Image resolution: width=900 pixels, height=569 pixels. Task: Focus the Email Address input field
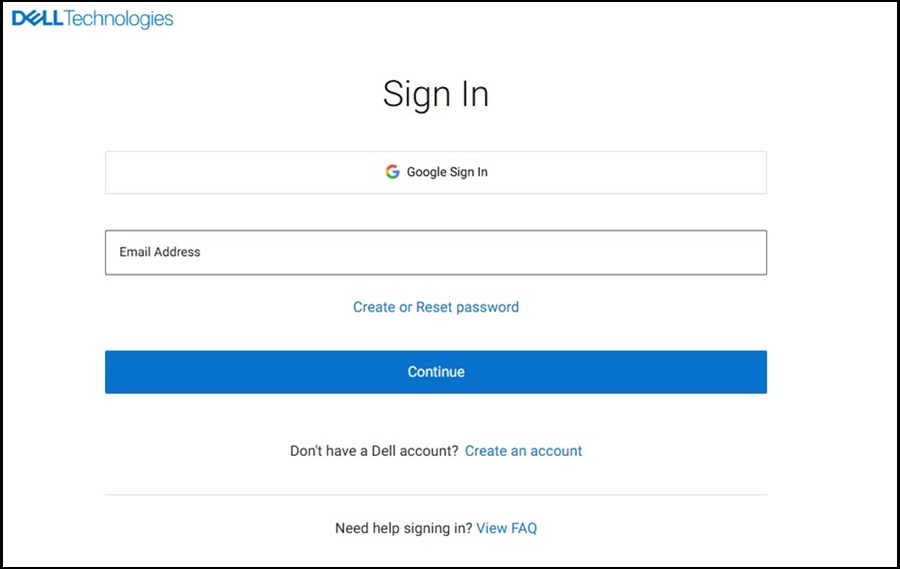click(x=436, y=252)
